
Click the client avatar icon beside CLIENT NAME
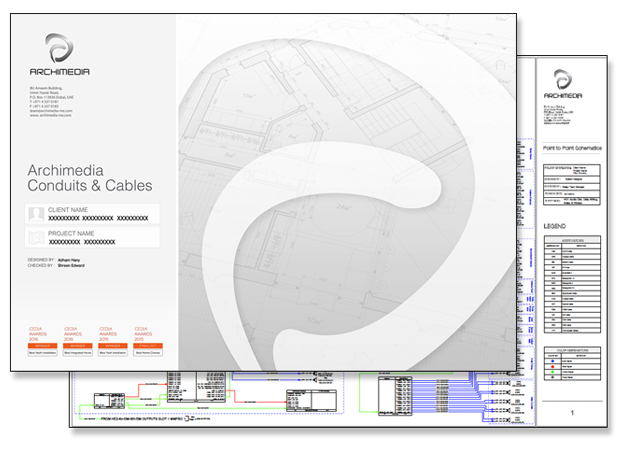(x=36, y=214)
